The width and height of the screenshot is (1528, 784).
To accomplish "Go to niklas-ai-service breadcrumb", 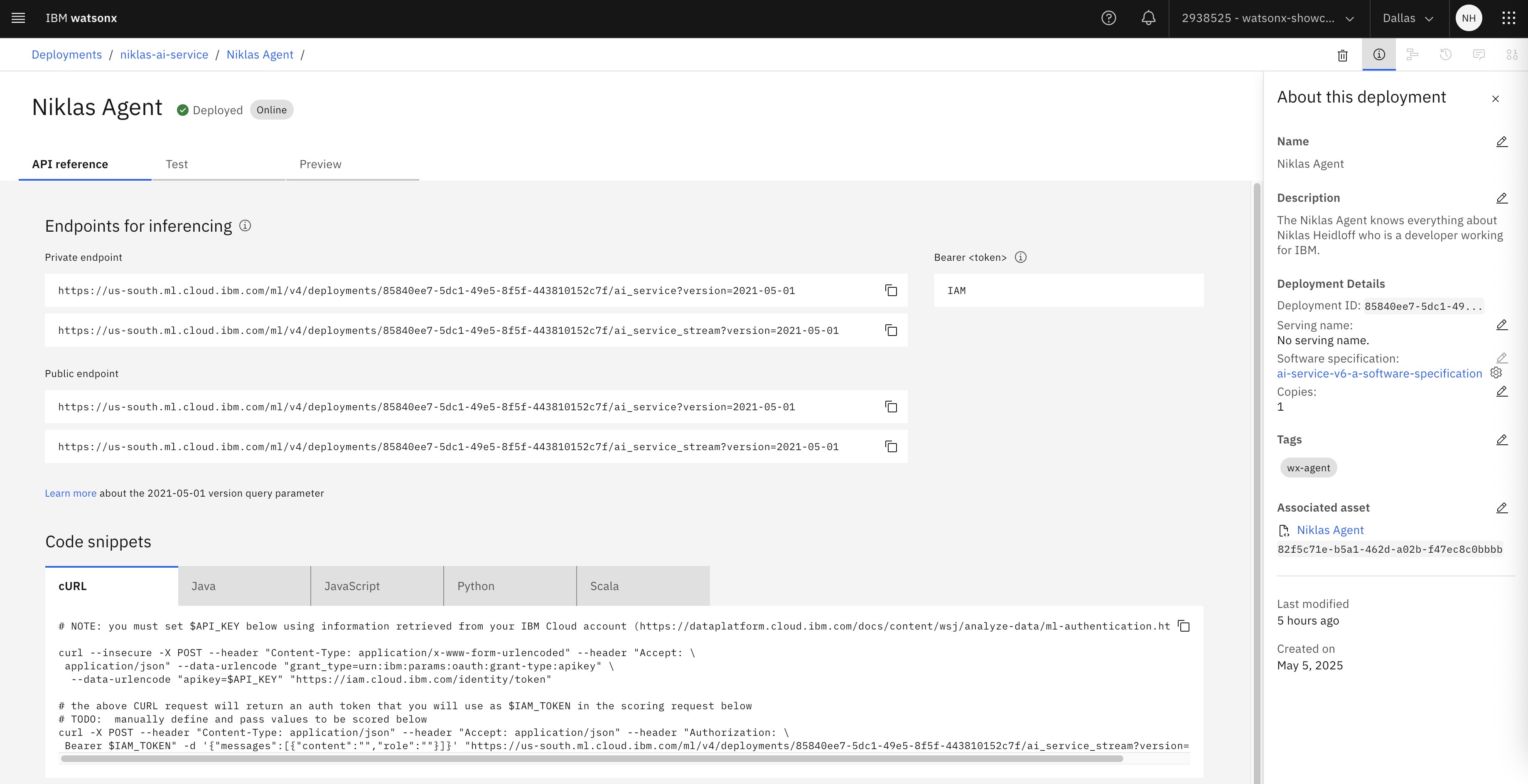I will tap(164, 54).
